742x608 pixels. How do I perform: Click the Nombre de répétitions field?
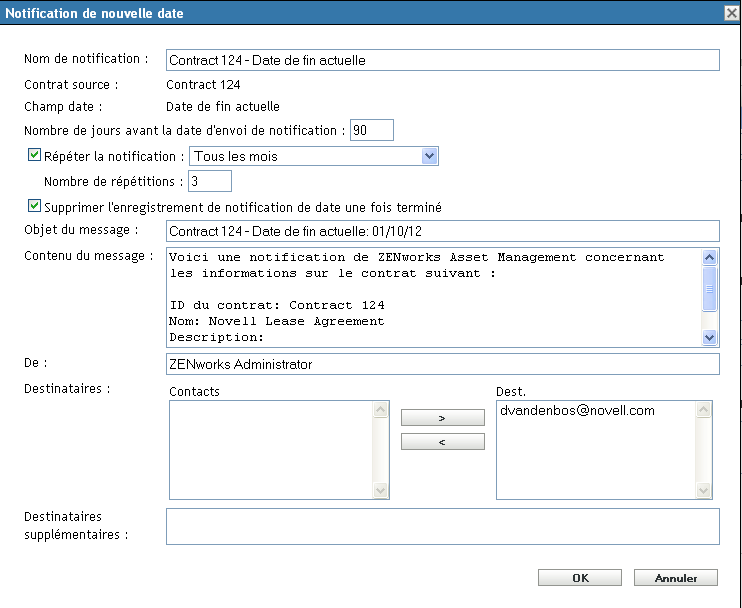(x=209, y=181)
